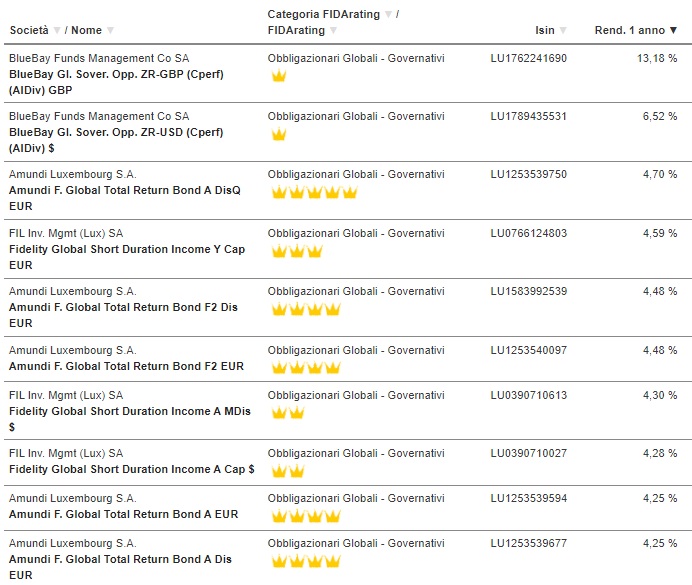Sort by Categoria FIDArating arrow
692x585 pixels.
click(388, 15)
